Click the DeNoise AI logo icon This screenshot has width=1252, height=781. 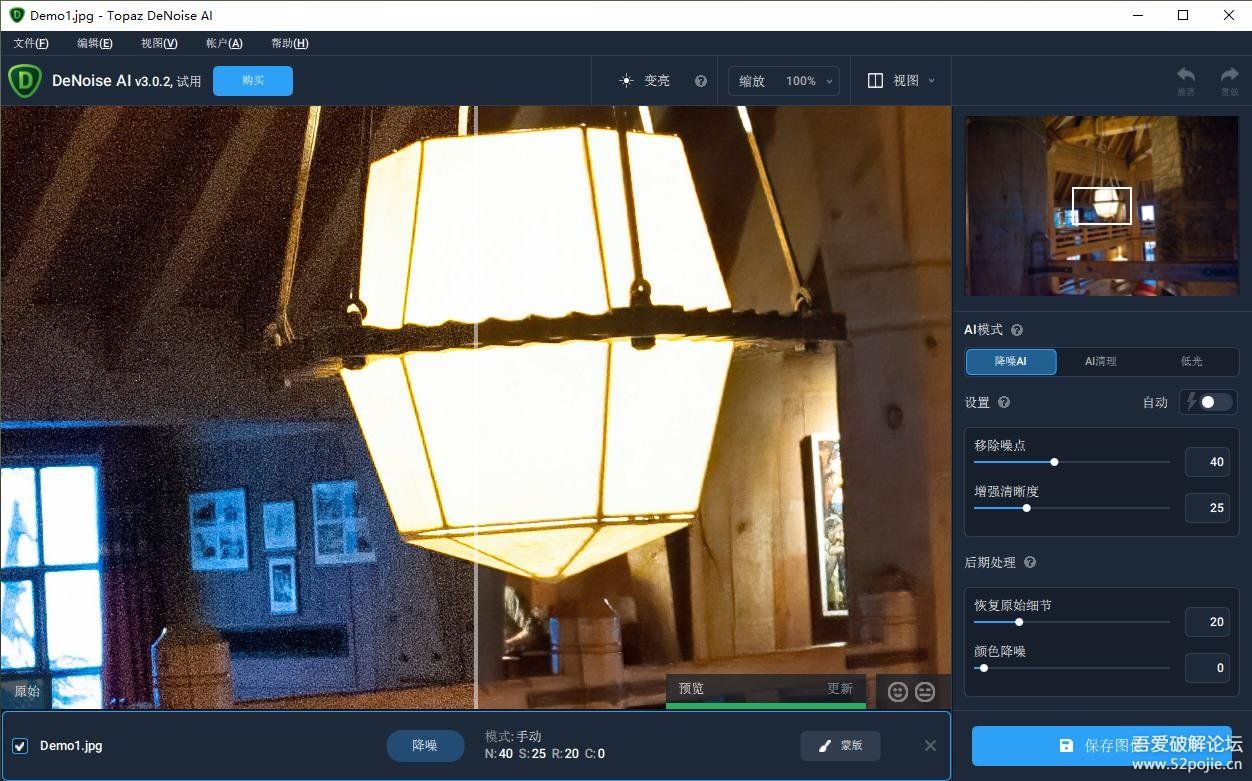coord(22,80)
